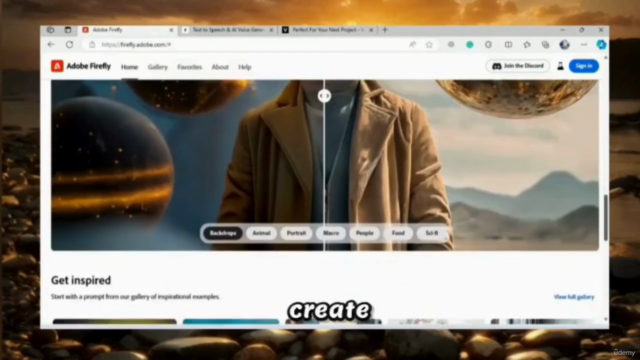Viewport: 640px width, 360px height.
Task: Click the browser back arrow
Action: (x=51, y=44)
